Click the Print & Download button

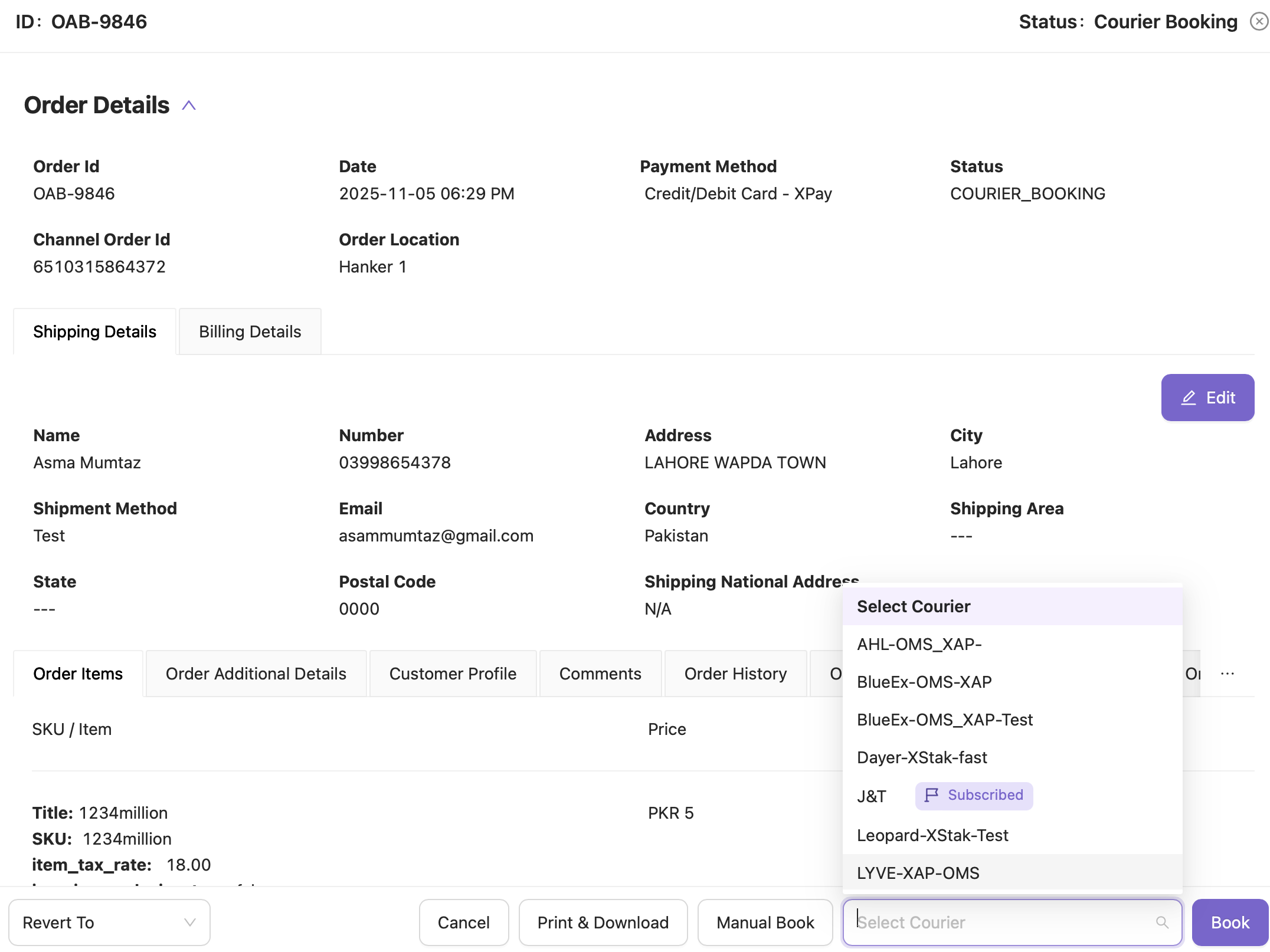[603, 923]
